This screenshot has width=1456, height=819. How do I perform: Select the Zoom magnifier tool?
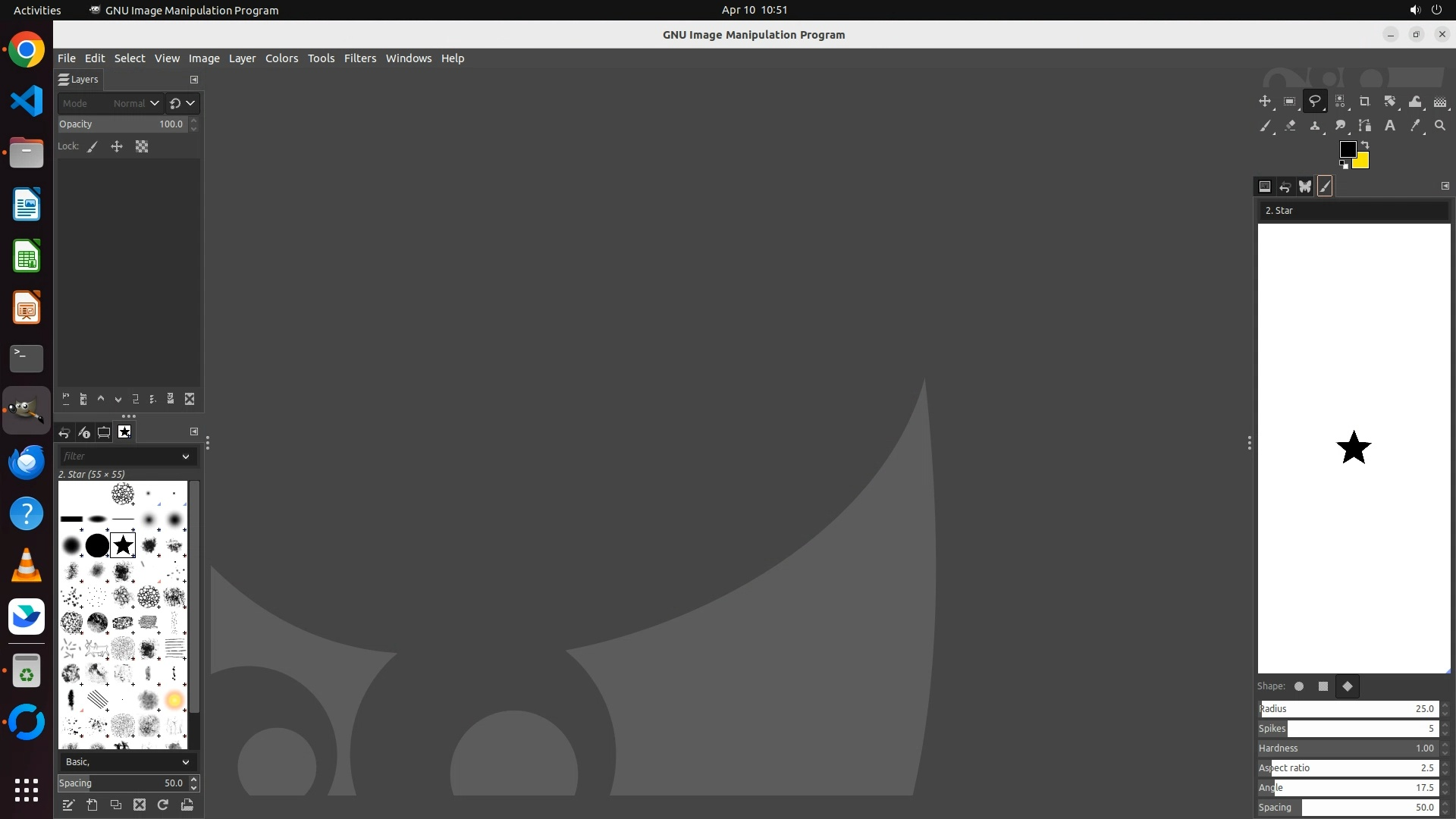pyautogui.click(x=1440, y=126)
